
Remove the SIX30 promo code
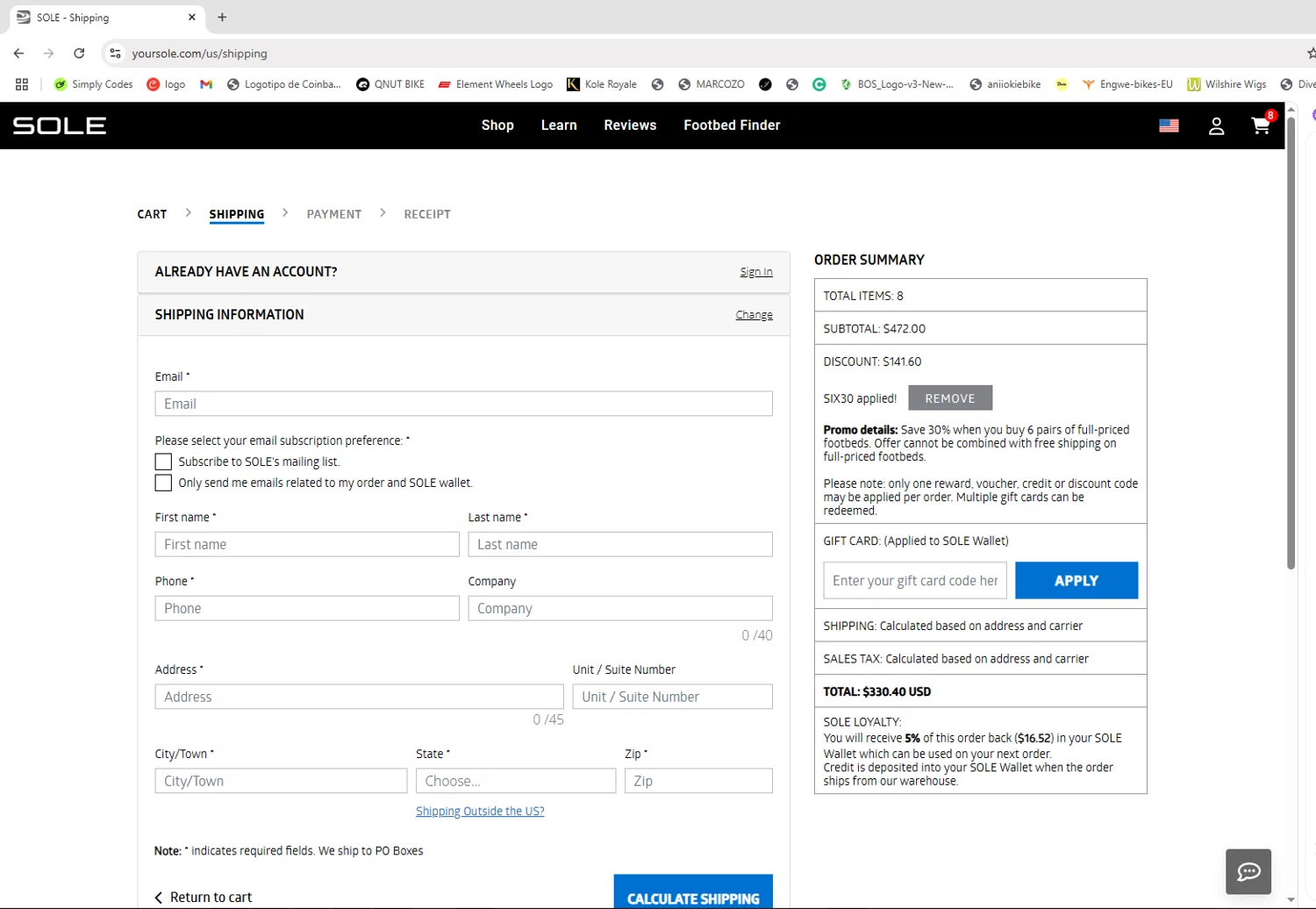pos(950,398)
